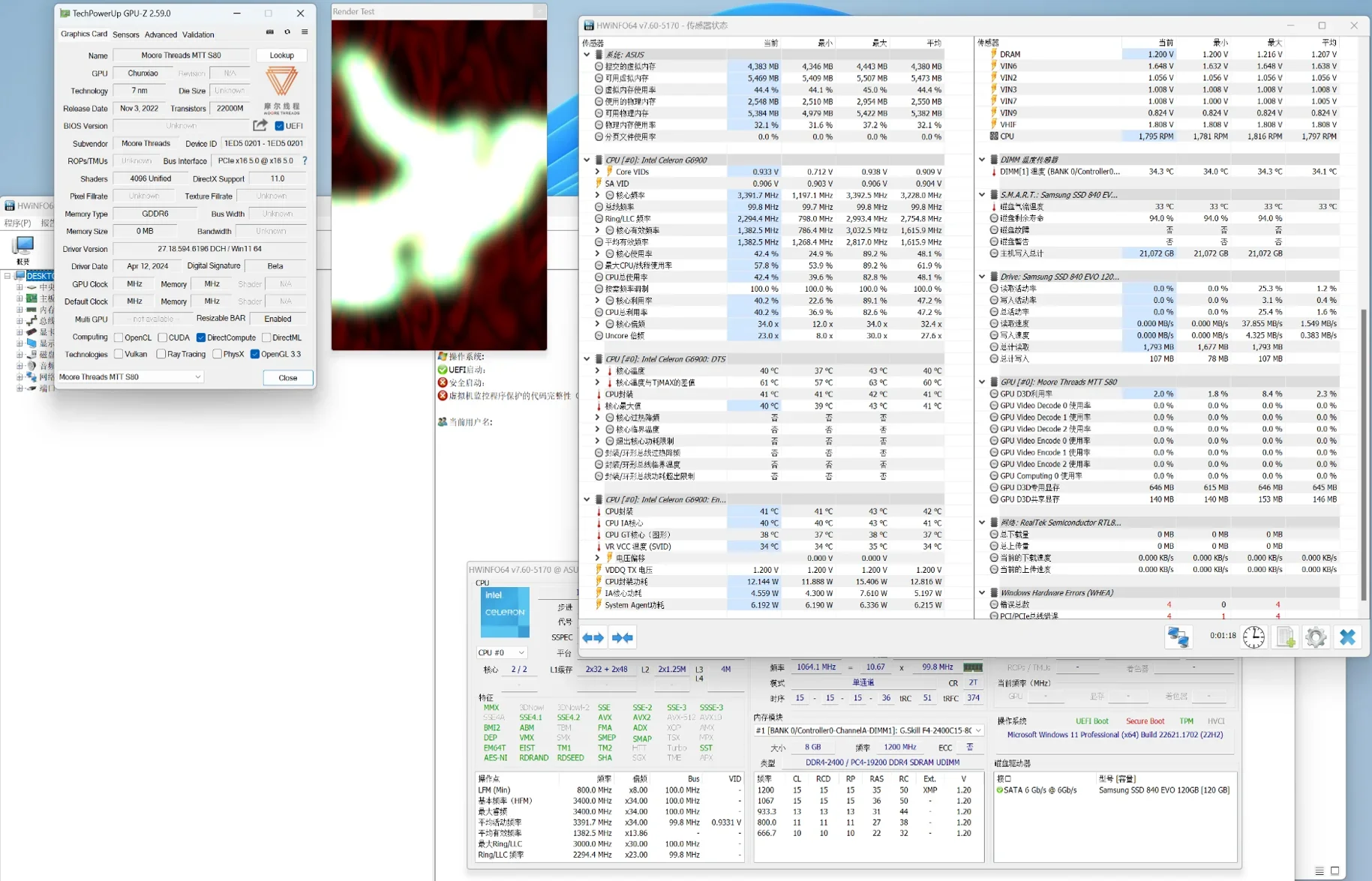Toggle the Ray Tracing checkbox
The width and height of the screenshot is (1372, 881).
click(161, 354)
